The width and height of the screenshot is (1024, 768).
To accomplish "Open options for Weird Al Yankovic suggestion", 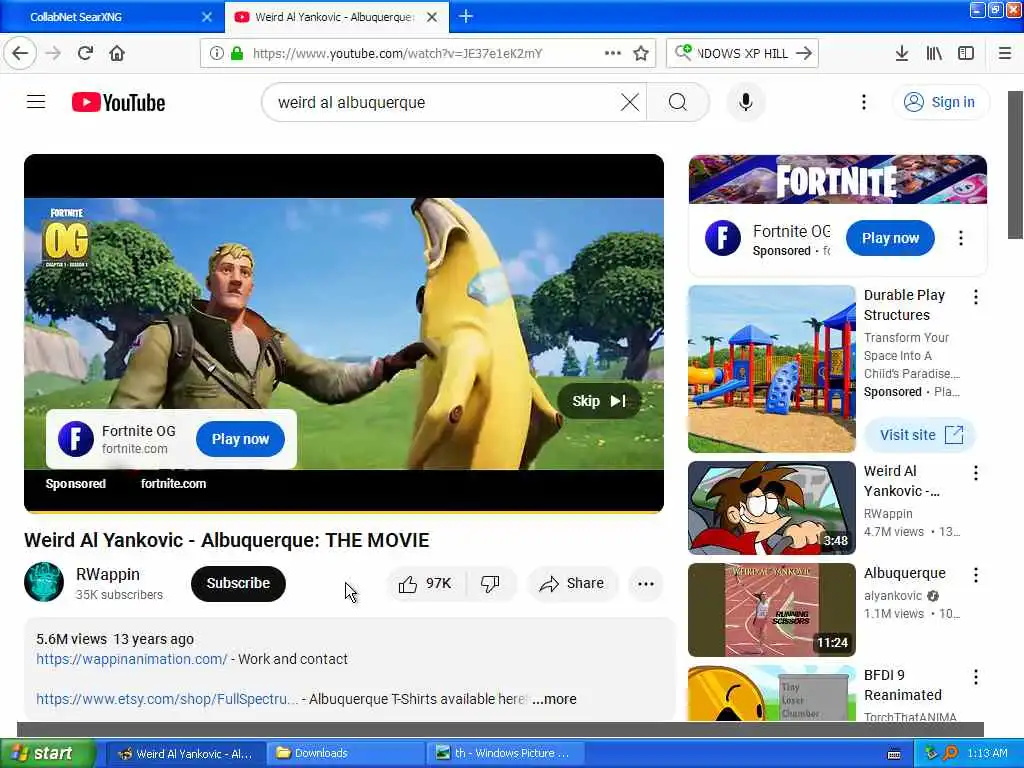I will 976,473.
